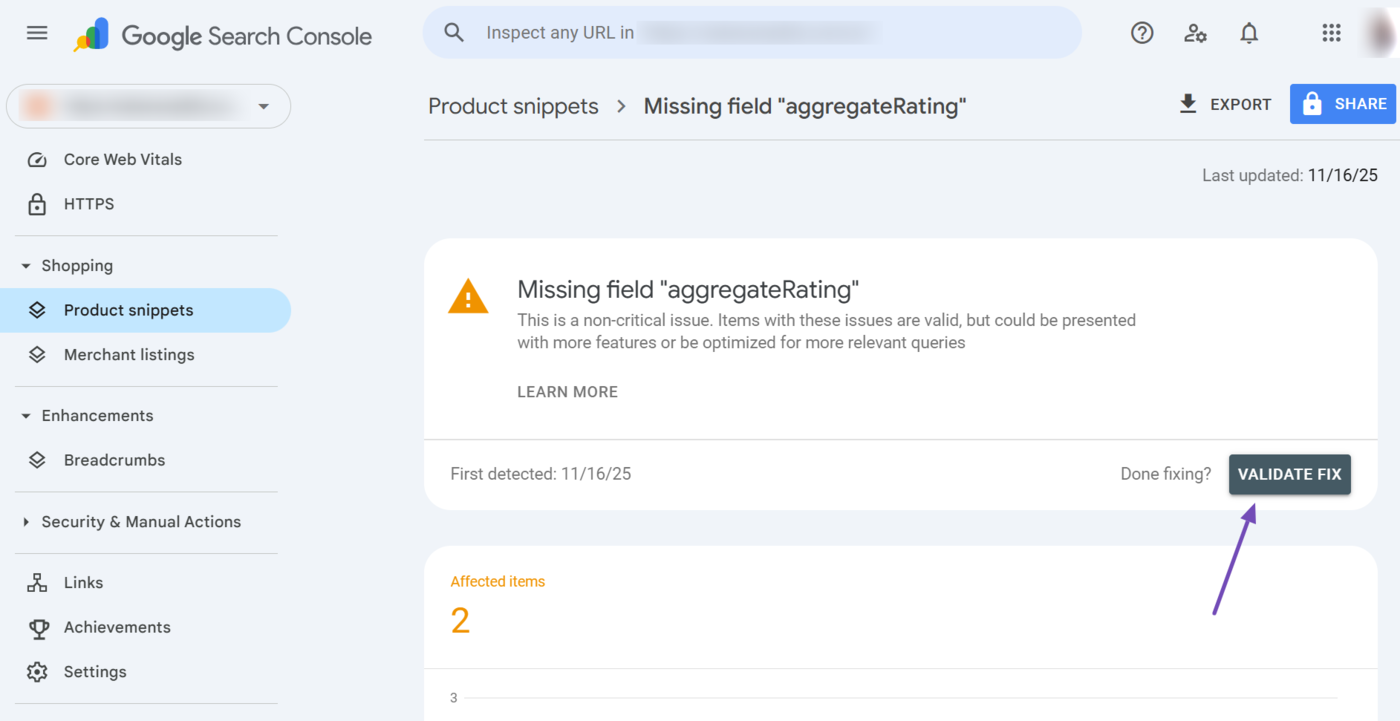Go back via the Product snippets breadcrumb

(x=513, y=105)
